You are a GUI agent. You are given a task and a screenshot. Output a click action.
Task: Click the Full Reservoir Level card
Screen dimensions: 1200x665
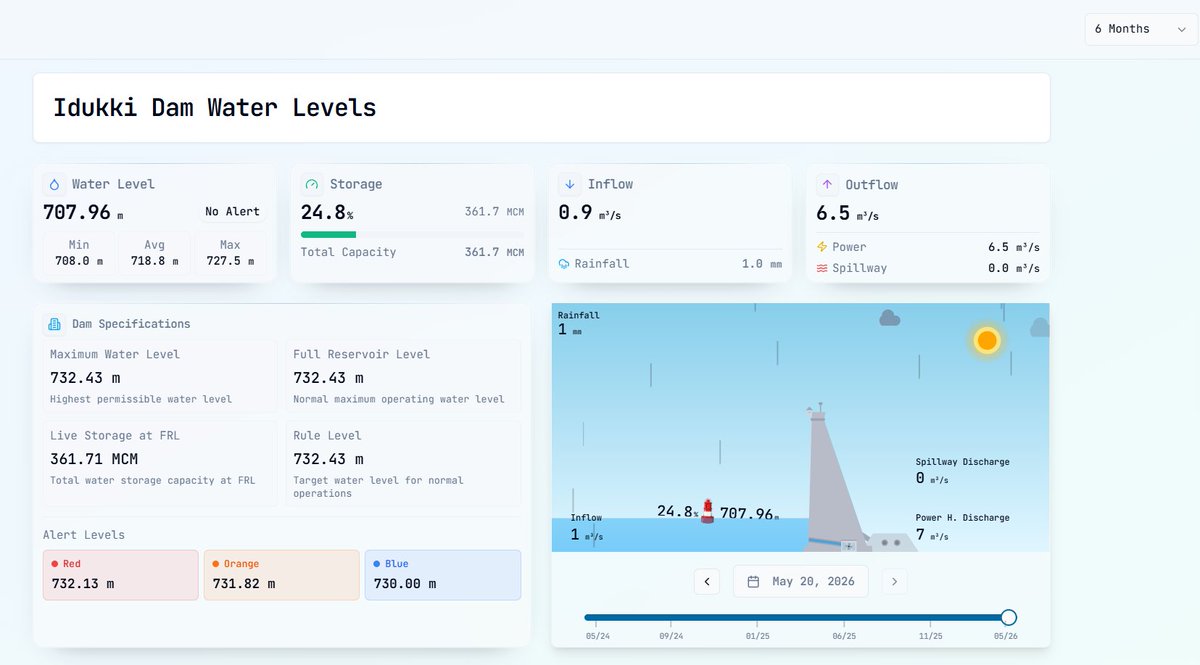click(x=403, y=376)
